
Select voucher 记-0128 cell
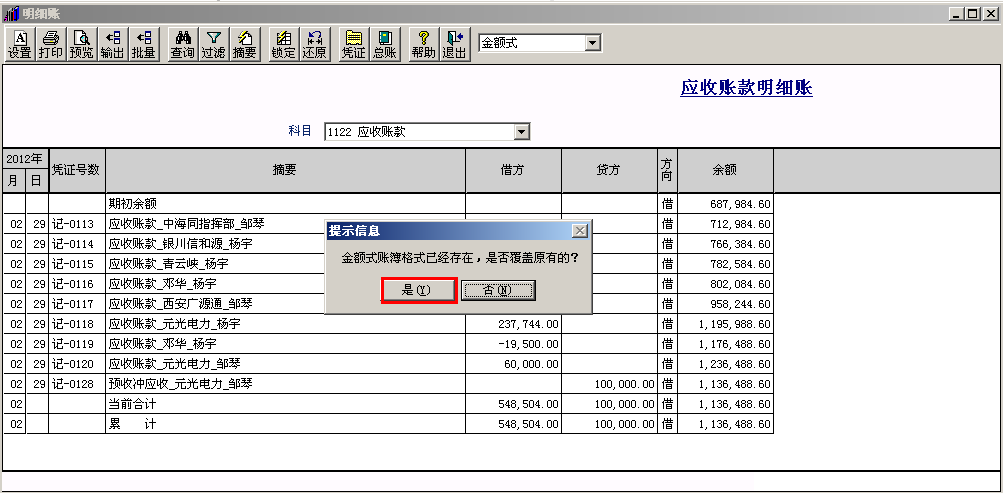(77, 384)
